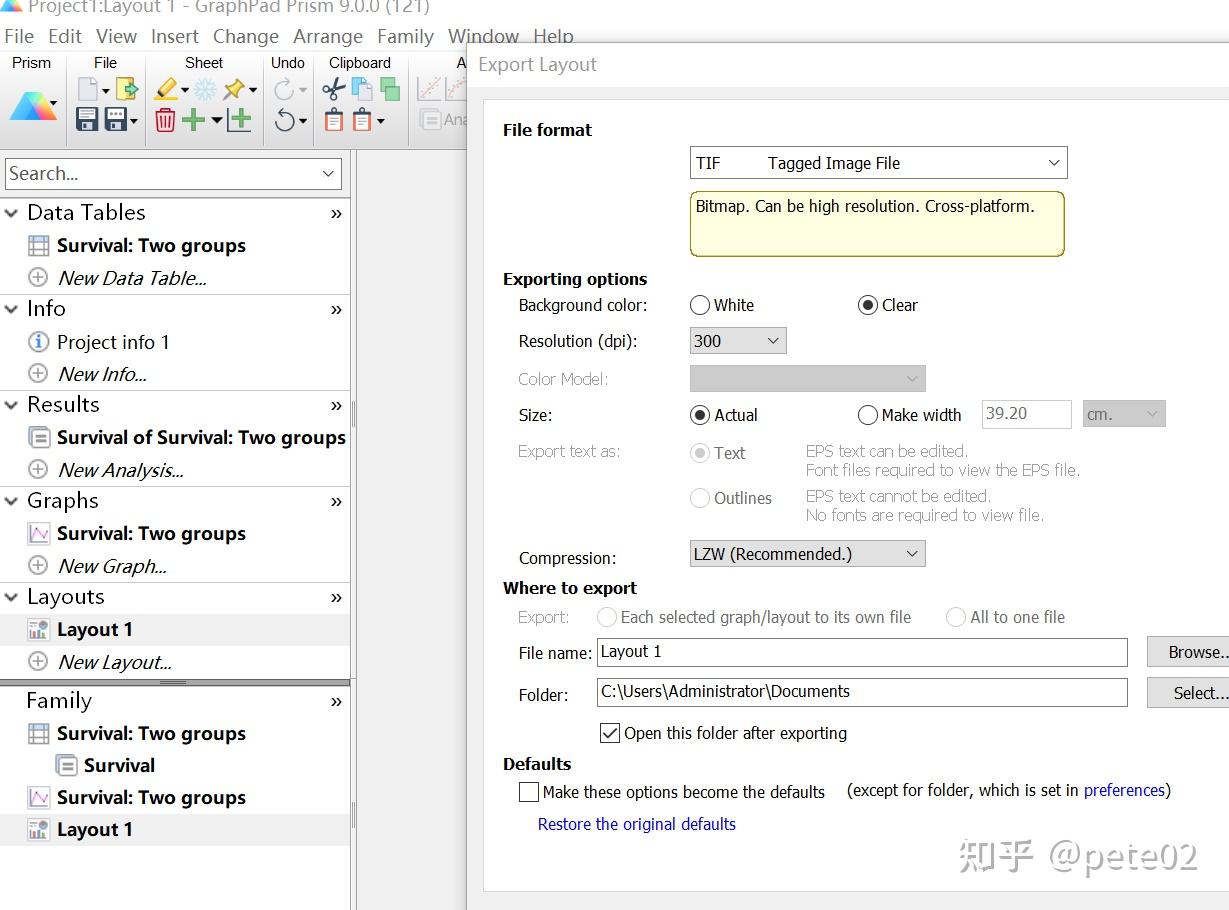Uncheck Open this folder after exporting
The height and width of the screenshot is (910, 1229).
[x=610, y=733]
